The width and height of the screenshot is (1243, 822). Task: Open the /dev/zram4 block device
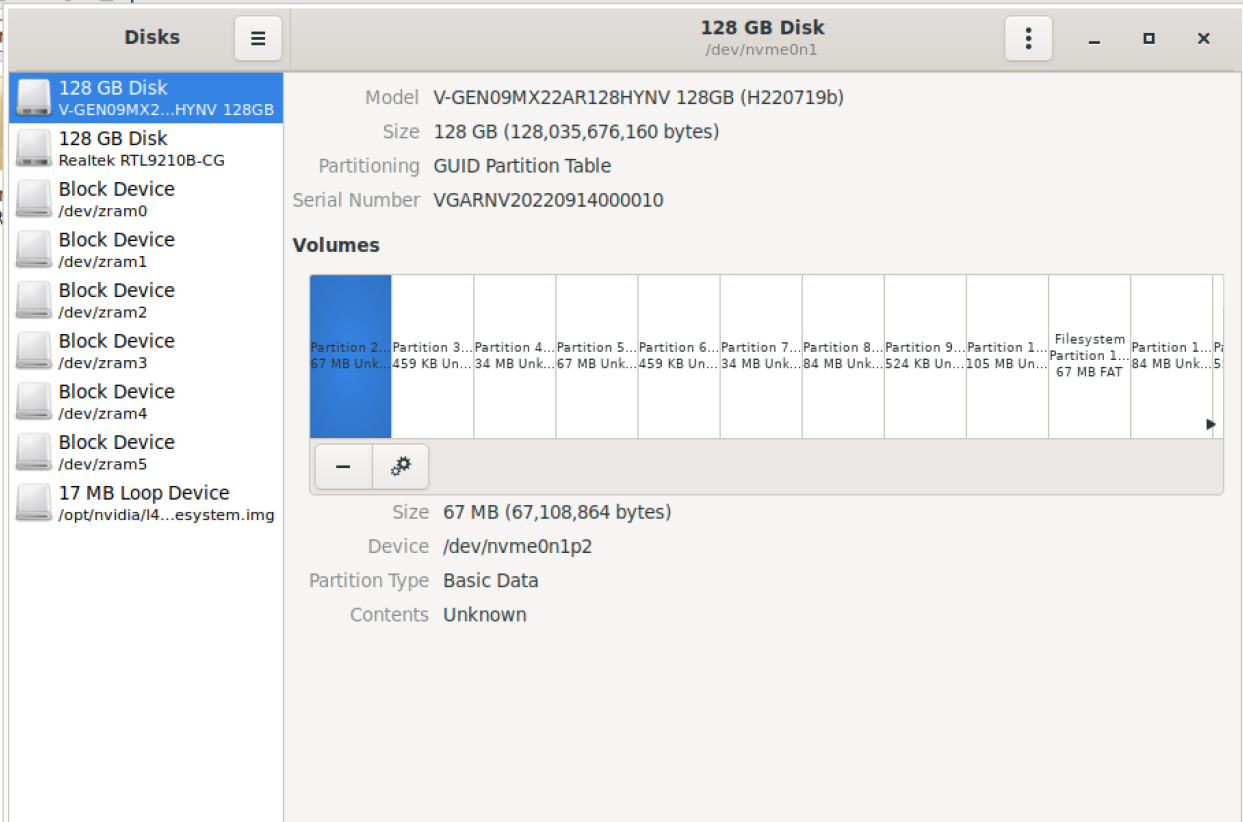pos(146,402)
